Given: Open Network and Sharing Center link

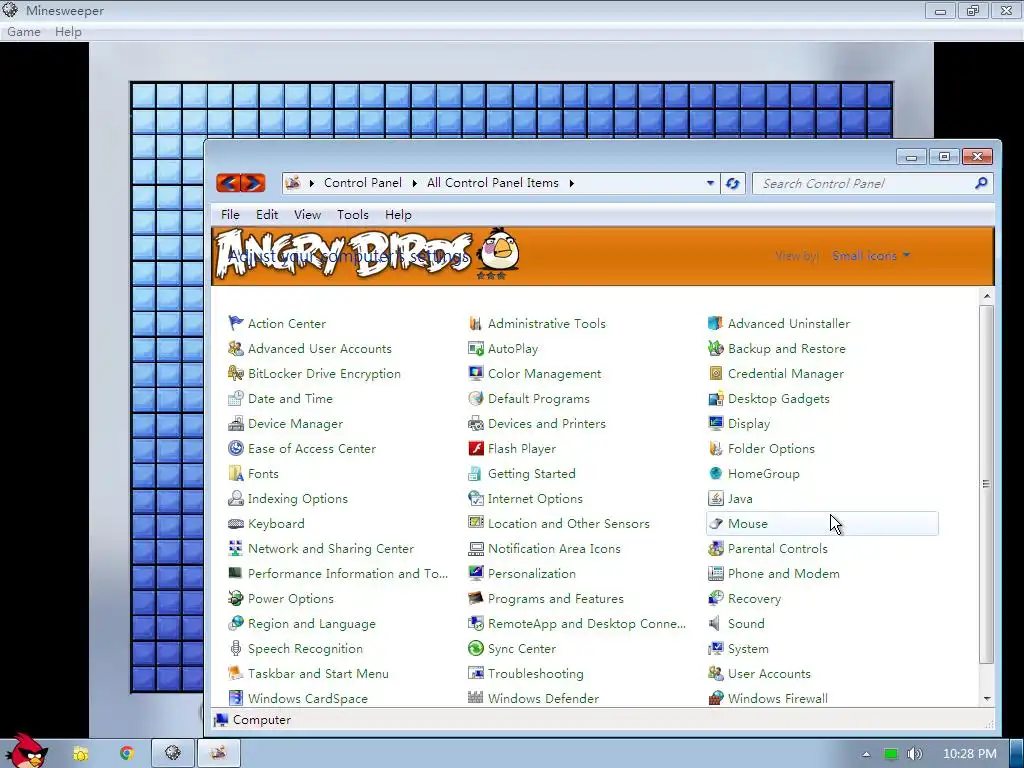Looking at the screenshot, I should pyautogui.click(x=330, y=549).
